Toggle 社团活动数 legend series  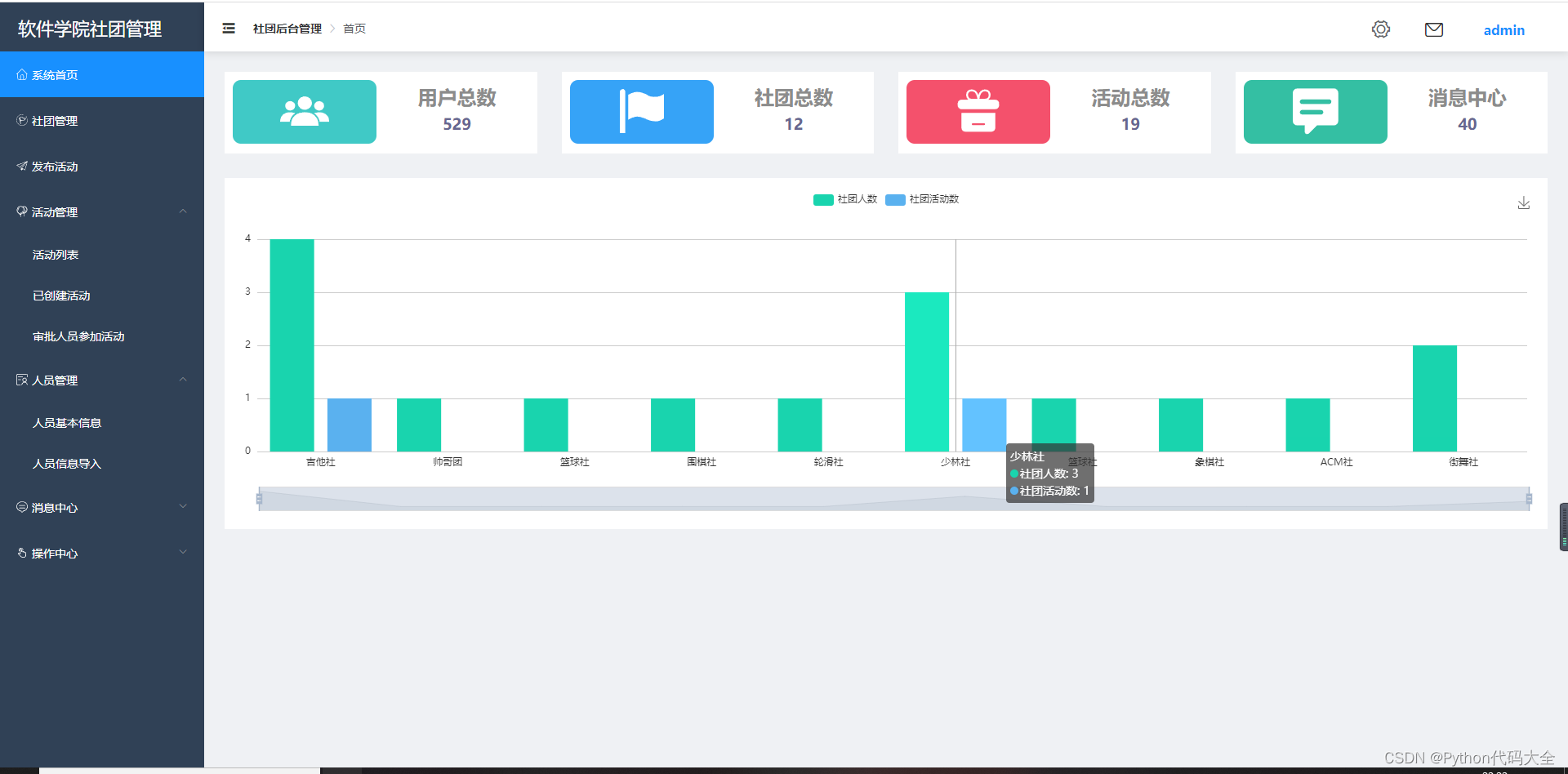tap(923, 199)
